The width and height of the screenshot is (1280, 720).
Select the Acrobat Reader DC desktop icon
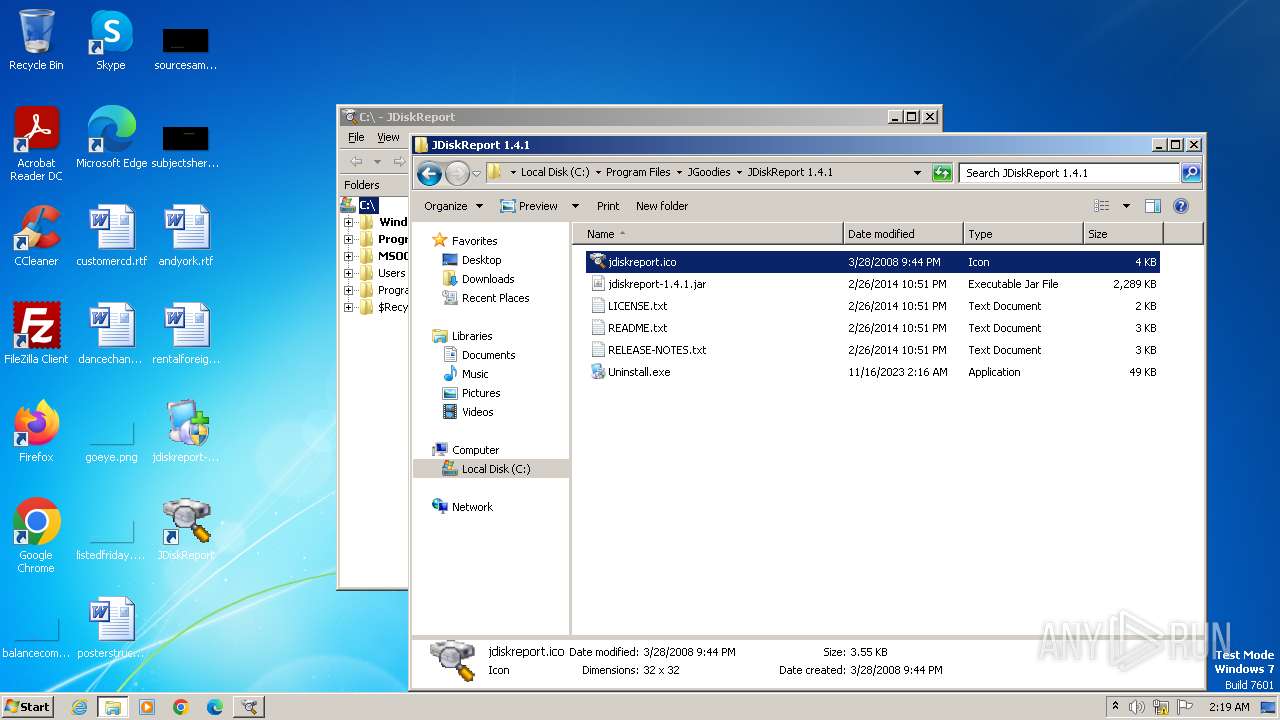36,143
